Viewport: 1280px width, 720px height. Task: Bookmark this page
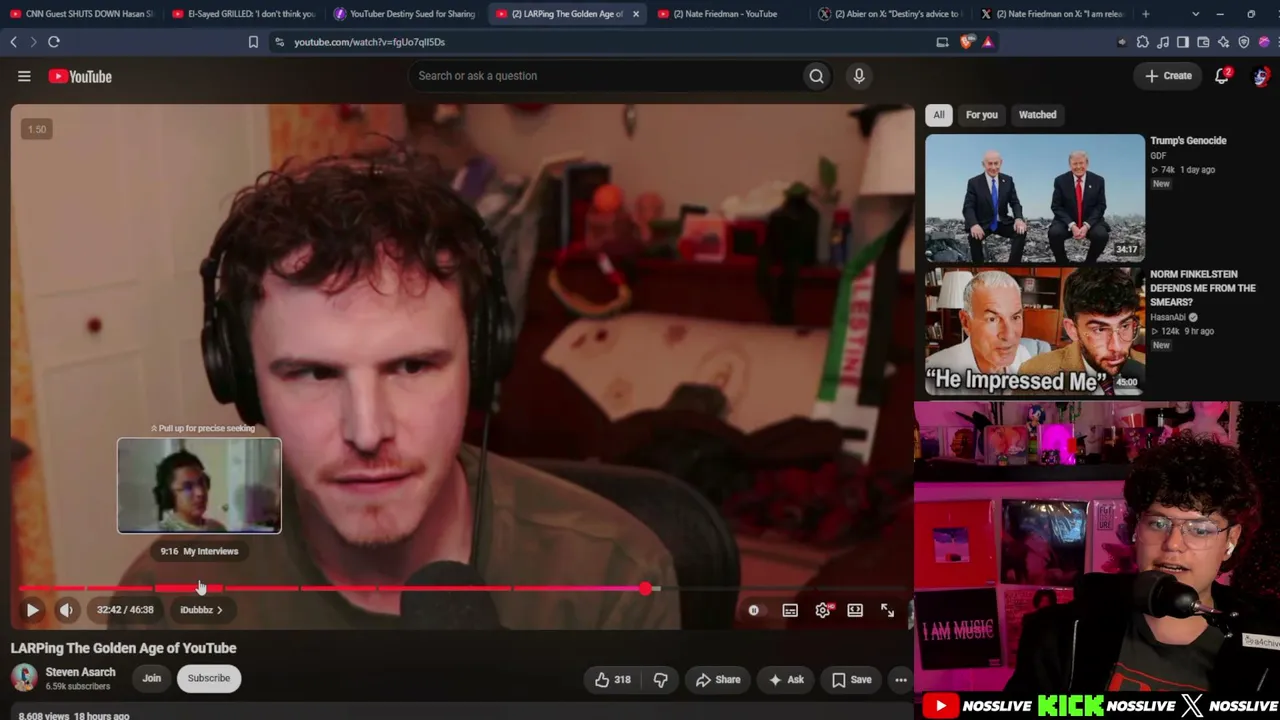[253, 42]
